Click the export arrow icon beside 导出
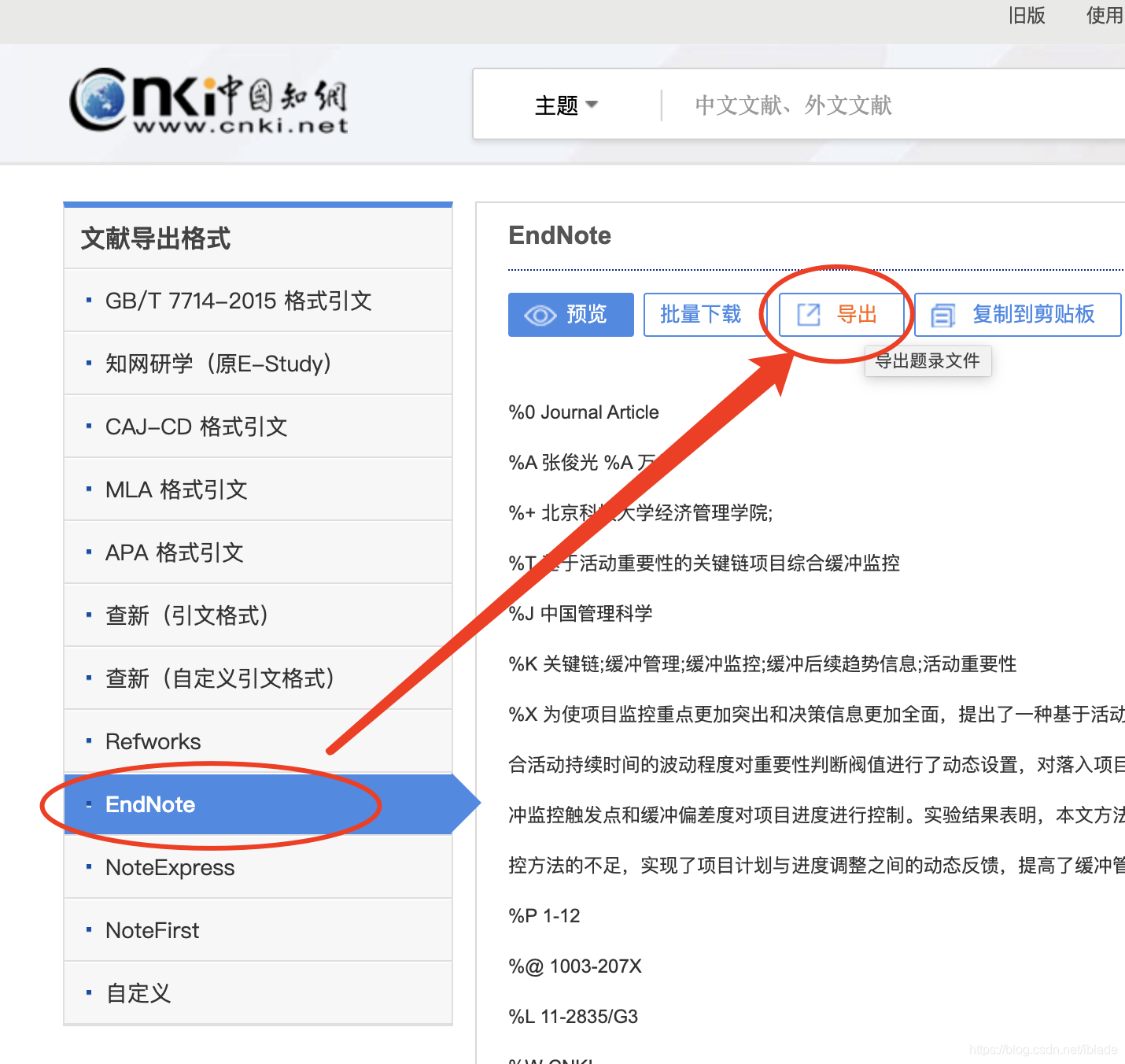This screenshot has height=1064, width=1125. [809, 315]
